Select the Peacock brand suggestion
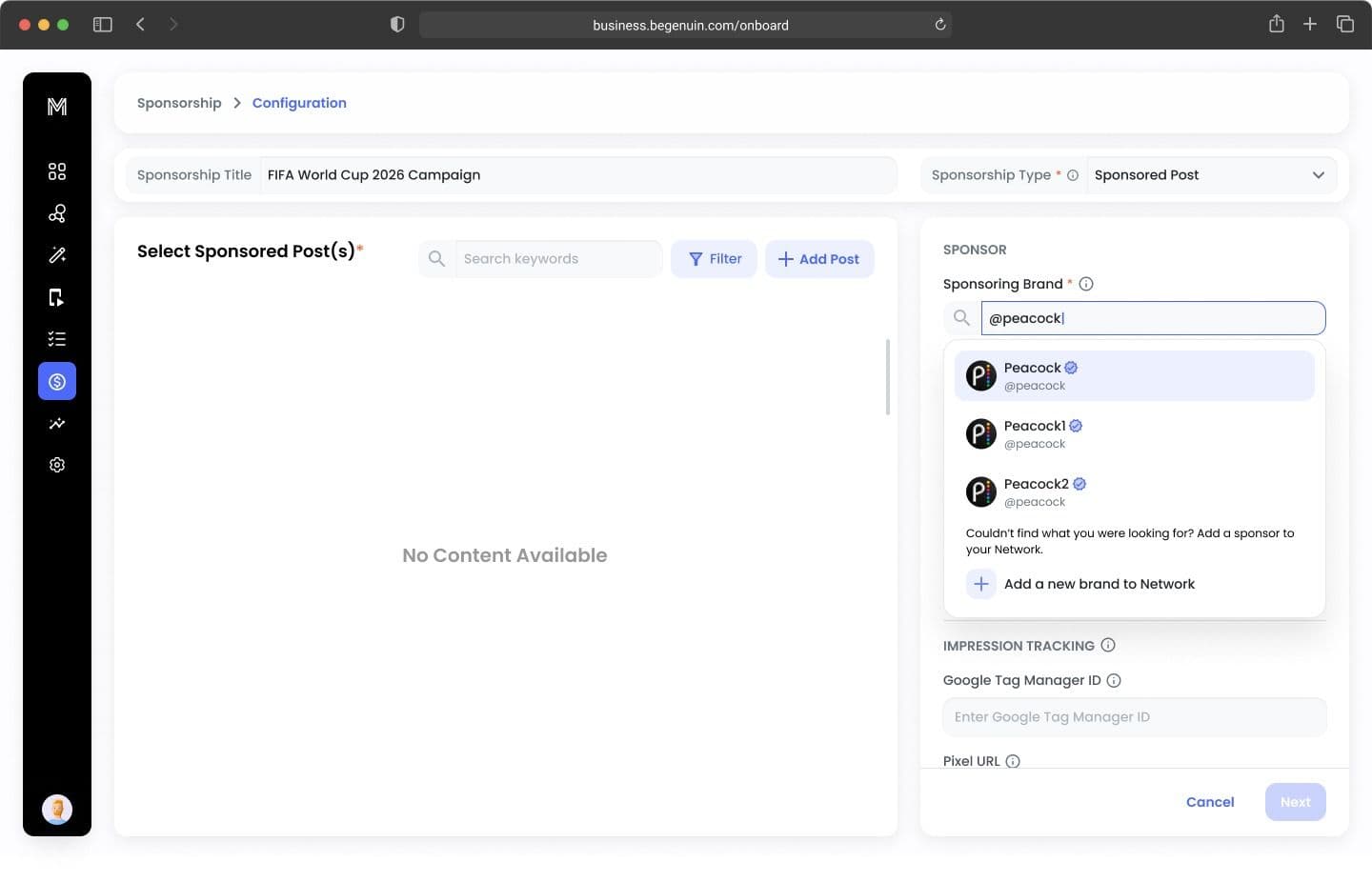 point(1134,375)
